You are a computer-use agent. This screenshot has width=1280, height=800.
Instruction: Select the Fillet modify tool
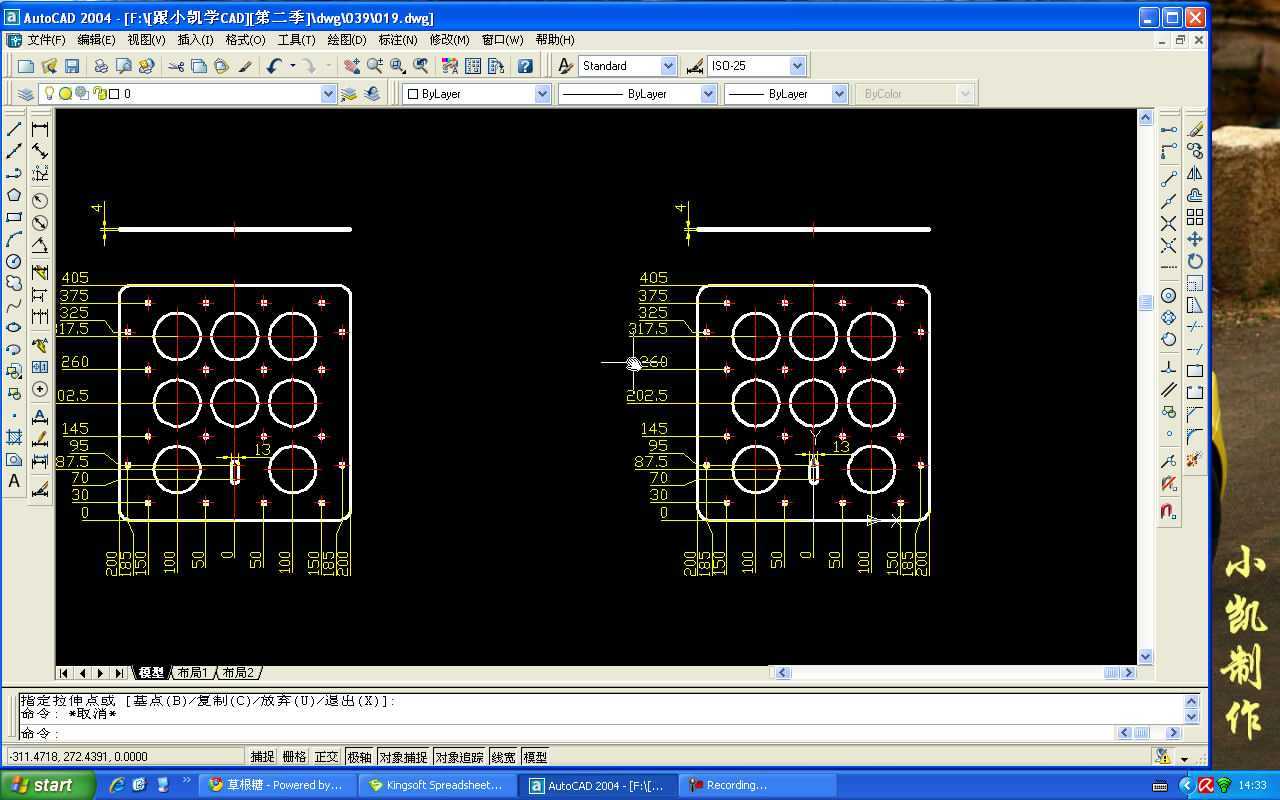coord(1195,437)
